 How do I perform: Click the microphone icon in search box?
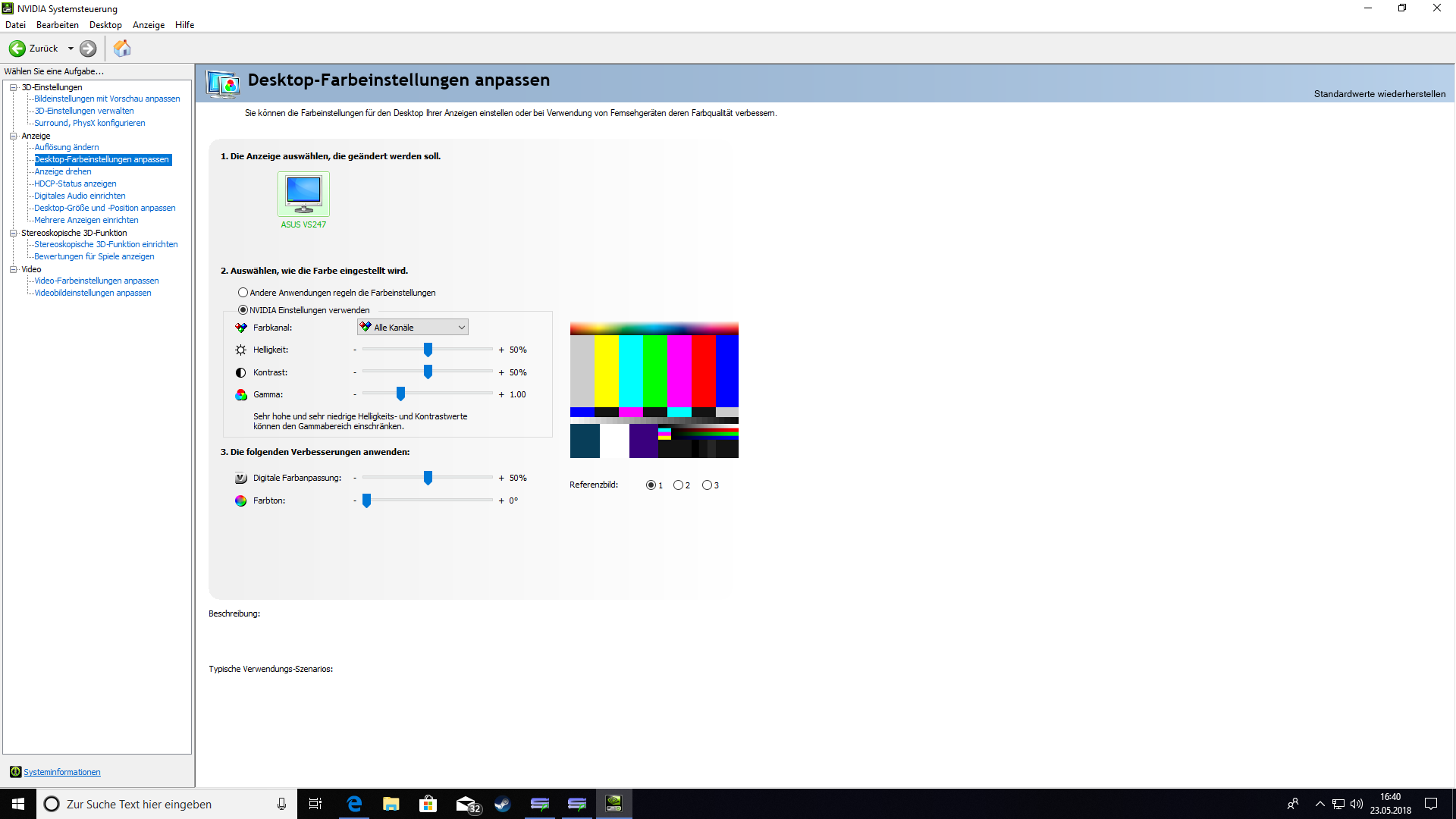tap(281, 804)
